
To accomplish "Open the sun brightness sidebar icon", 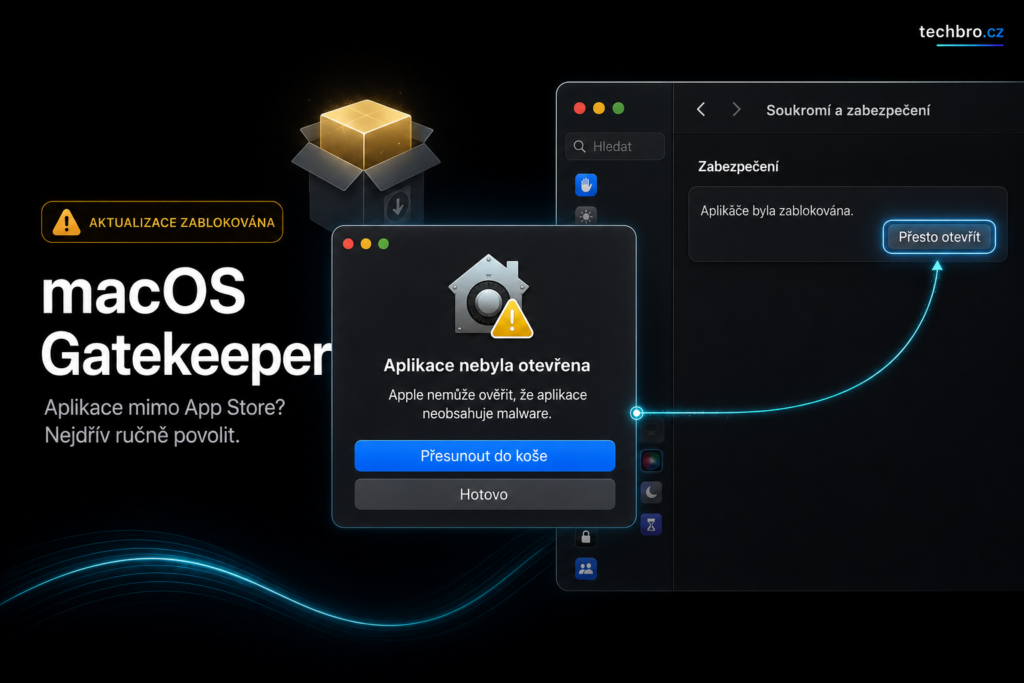I will pyautogui.click(x=586, y=216).
